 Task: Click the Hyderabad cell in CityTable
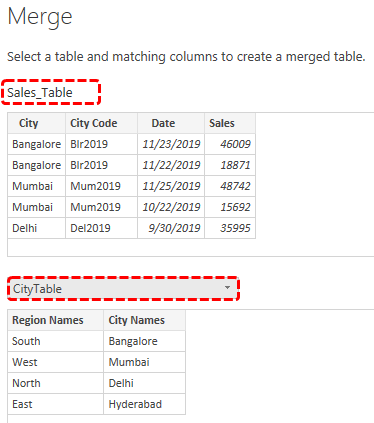coord(144,404)
